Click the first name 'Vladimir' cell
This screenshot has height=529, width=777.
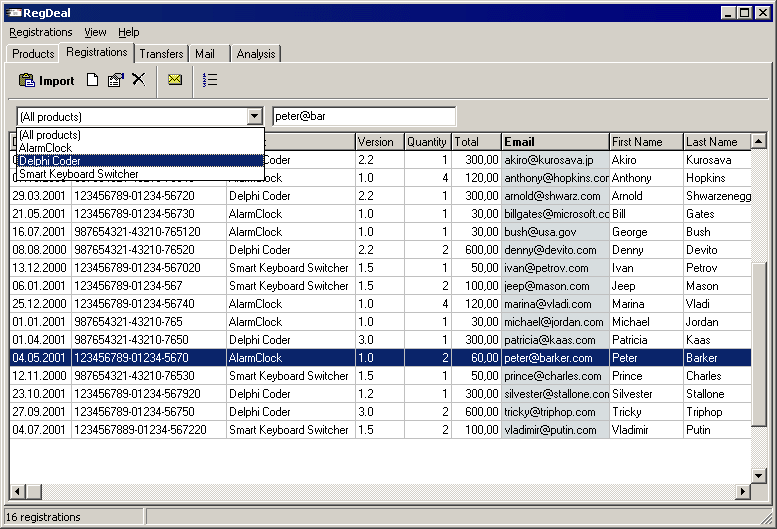tap(646, 430)
